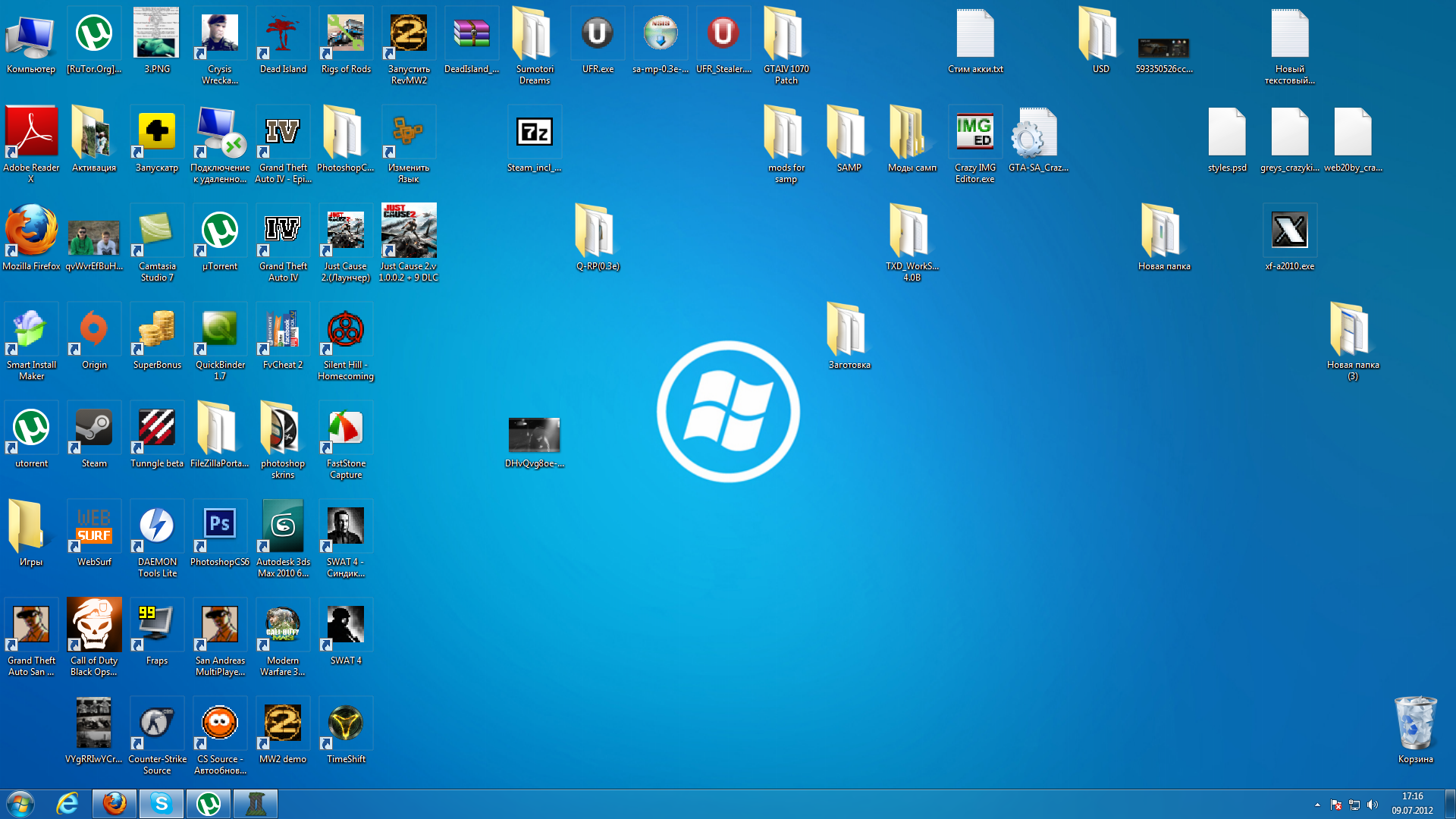
Task: Click uTorrent taskbar icon
Action: point(209,803)
